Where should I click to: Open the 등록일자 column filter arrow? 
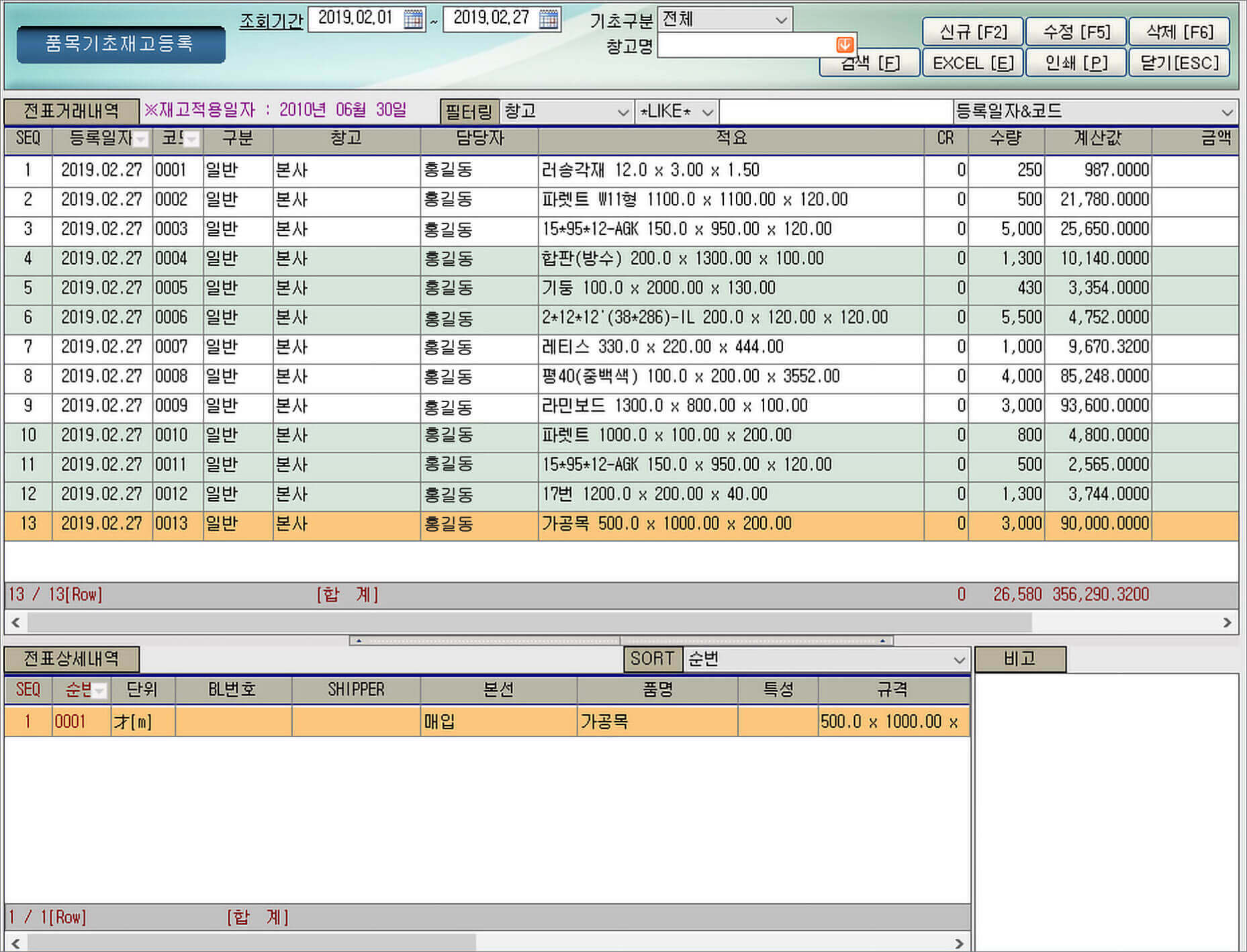point(141,139)
